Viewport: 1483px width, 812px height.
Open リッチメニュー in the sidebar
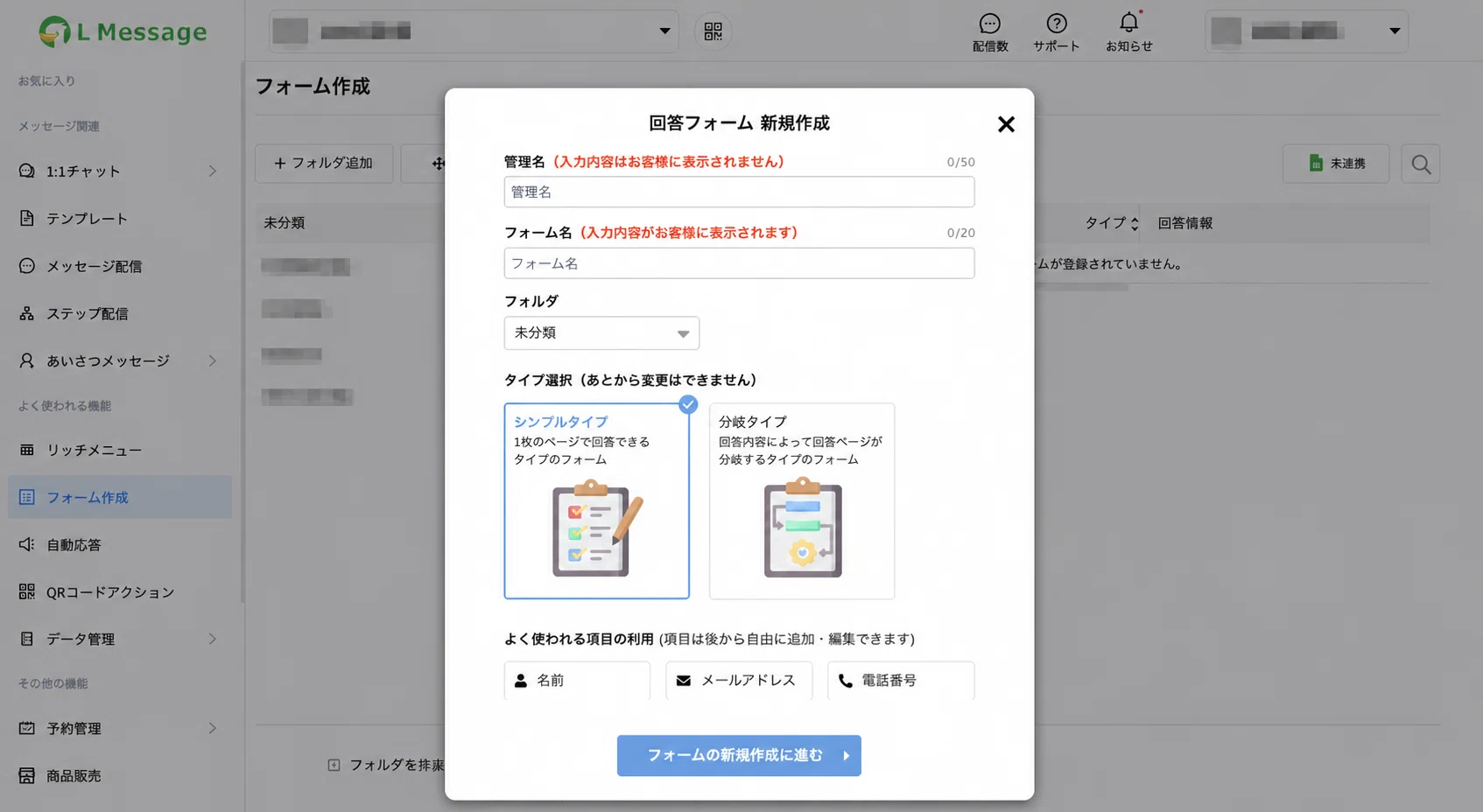[x=120, y=450]
